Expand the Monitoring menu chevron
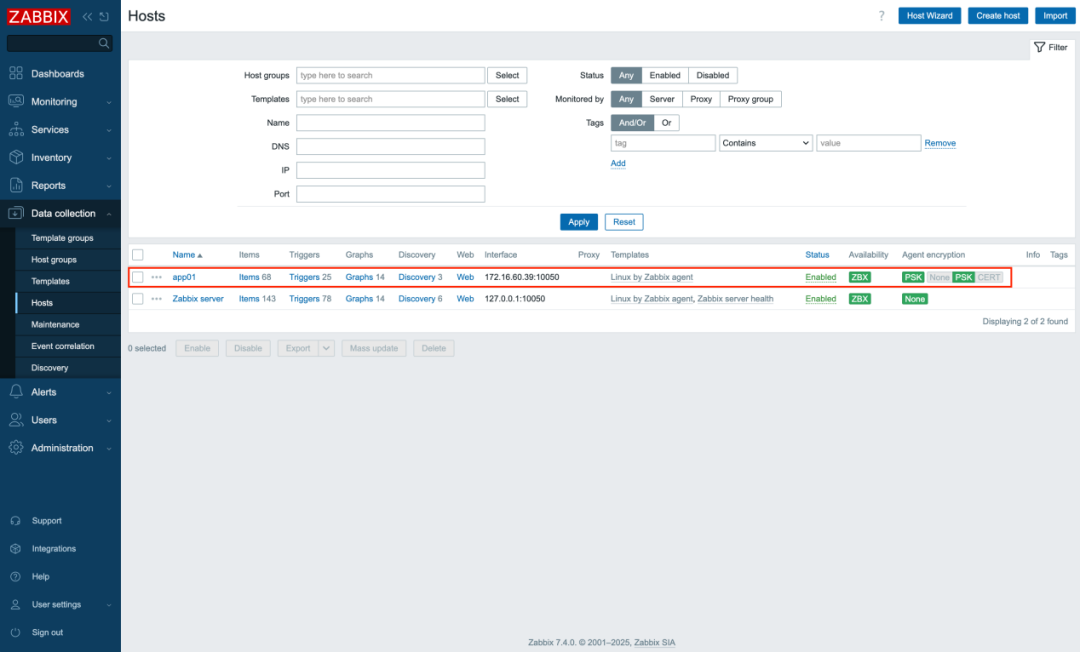 point(109,103)
